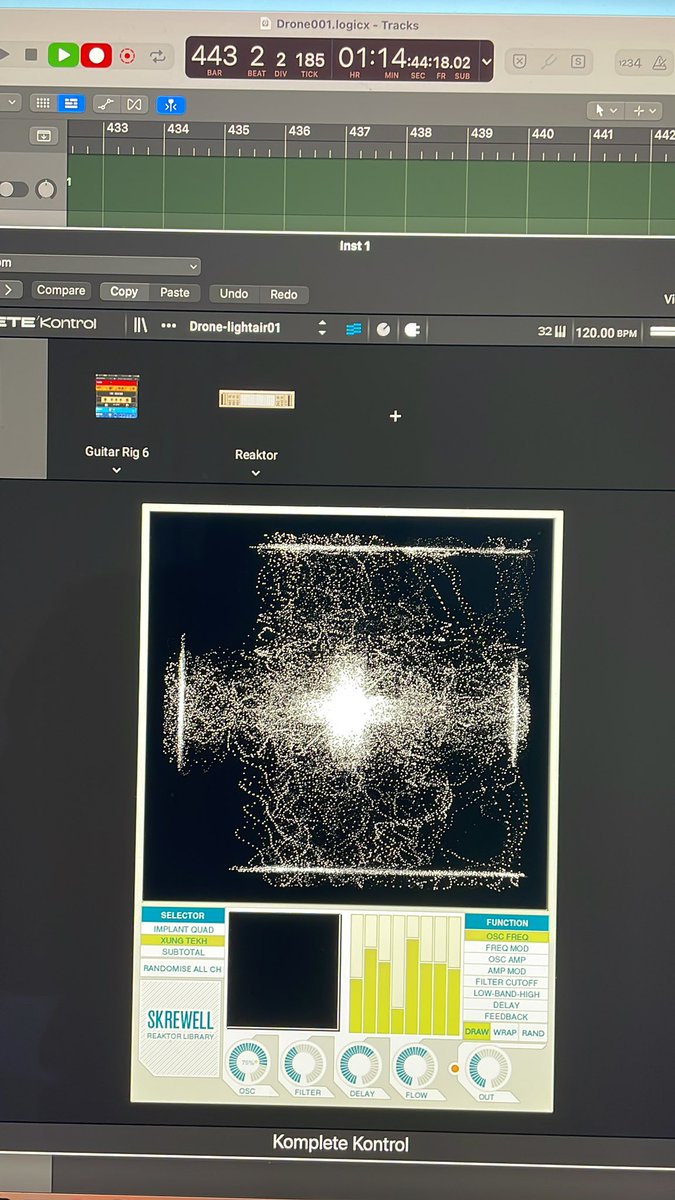
Task: Adjust the FILTER knob
Action: 304,1063
